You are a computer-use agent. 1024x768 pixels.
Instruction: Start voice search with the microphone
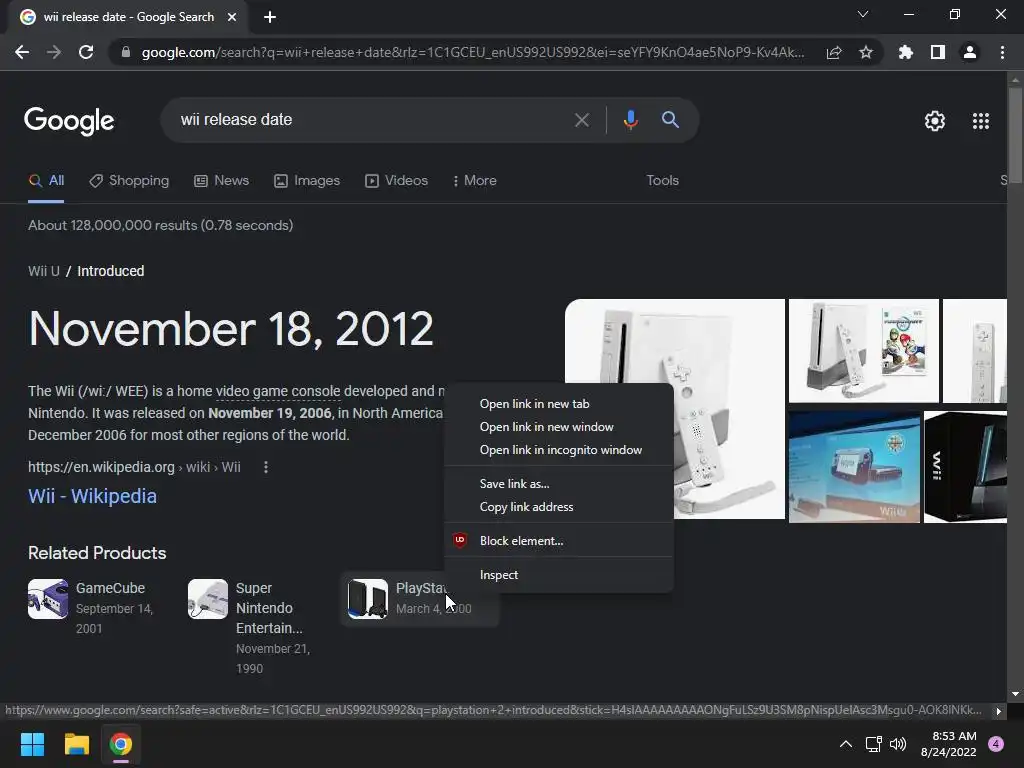click(x=630, y=120)
